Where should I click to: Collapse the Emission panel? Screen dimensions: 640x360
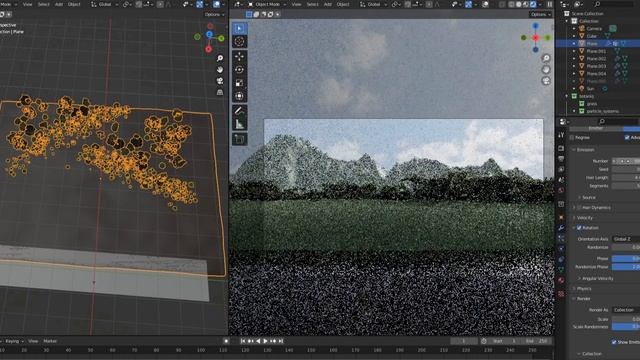click(585, 150)
